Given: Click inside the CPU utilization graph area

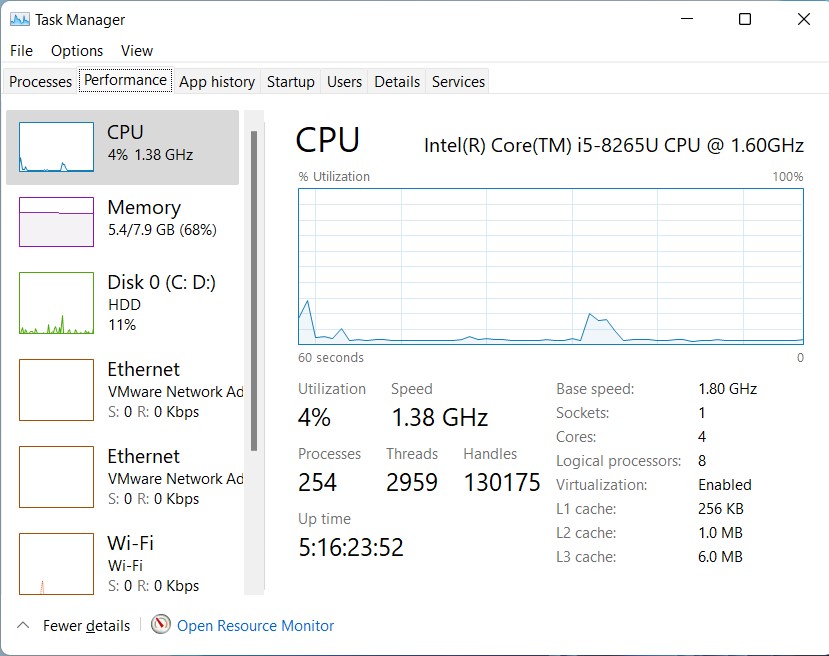Looking at the screenshot, I should coord(550,265).
